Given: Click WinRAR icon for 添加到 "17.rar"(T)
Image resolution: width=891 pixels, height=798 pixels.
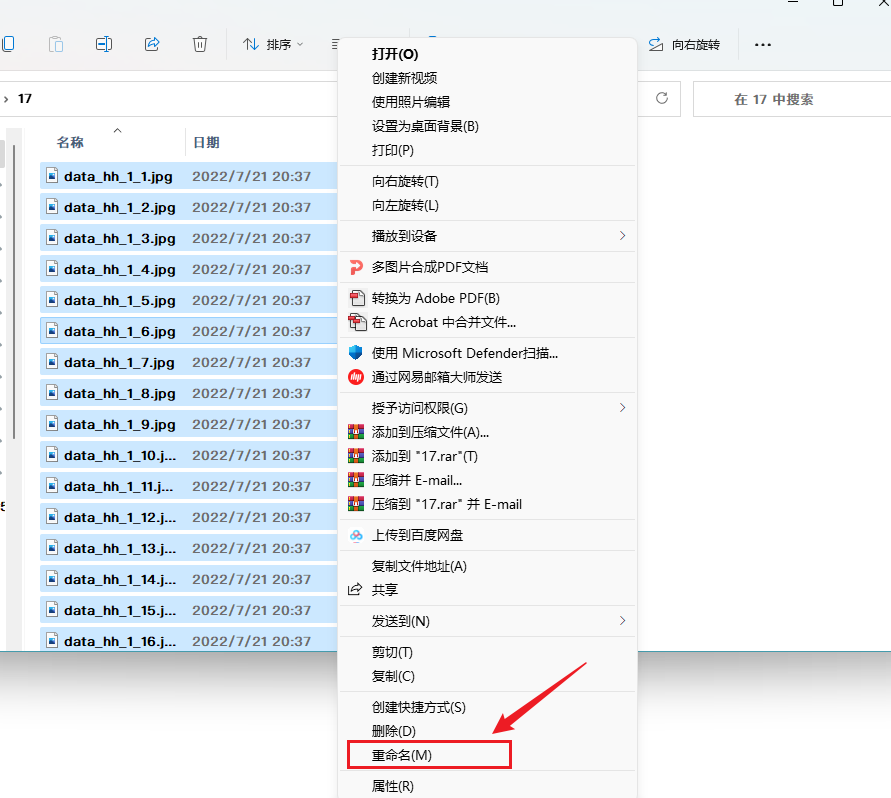Looking at the screenshot, I should point(356,456).
